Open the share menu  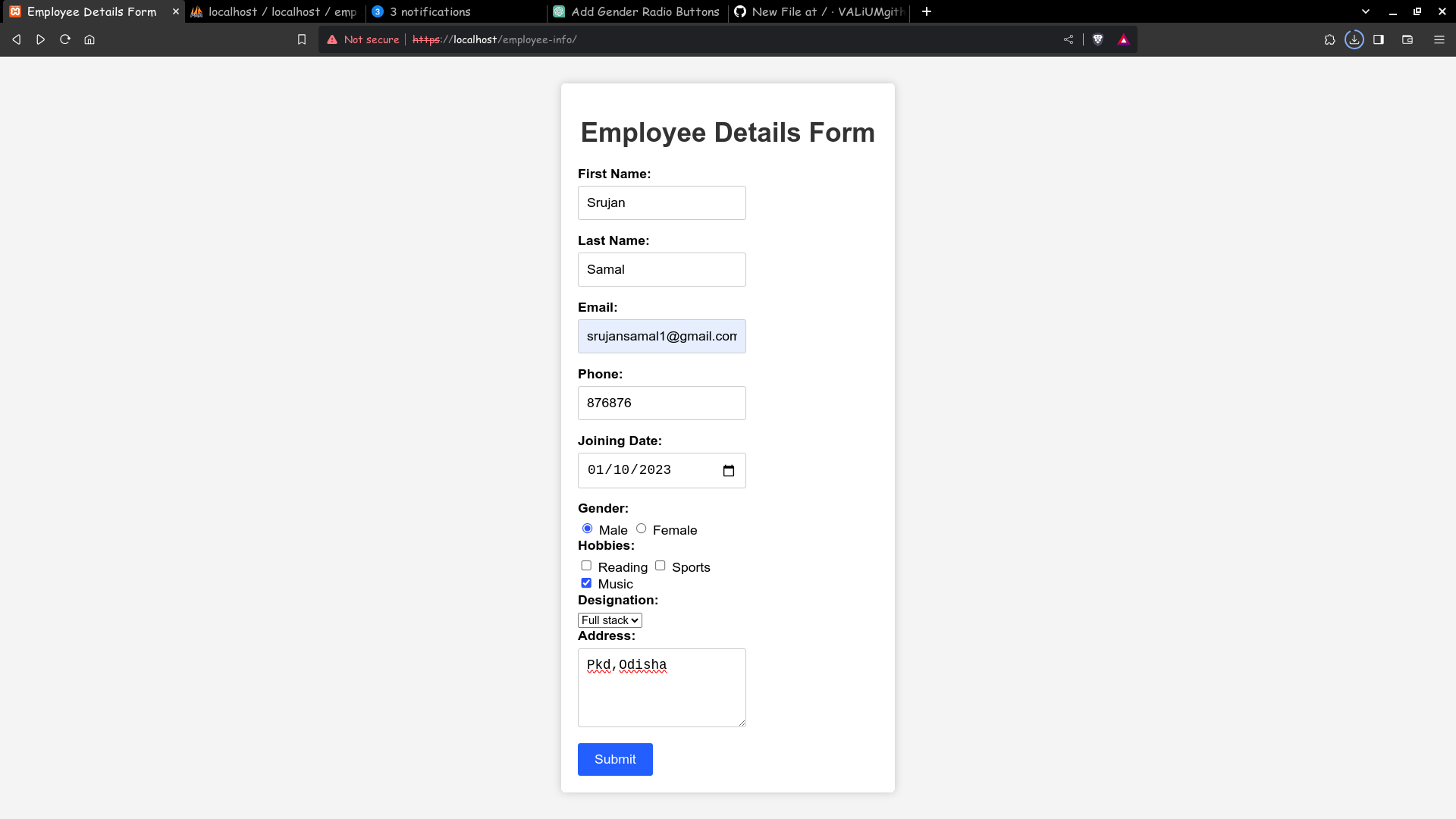pyautogui.click(x=1068, y=39)
